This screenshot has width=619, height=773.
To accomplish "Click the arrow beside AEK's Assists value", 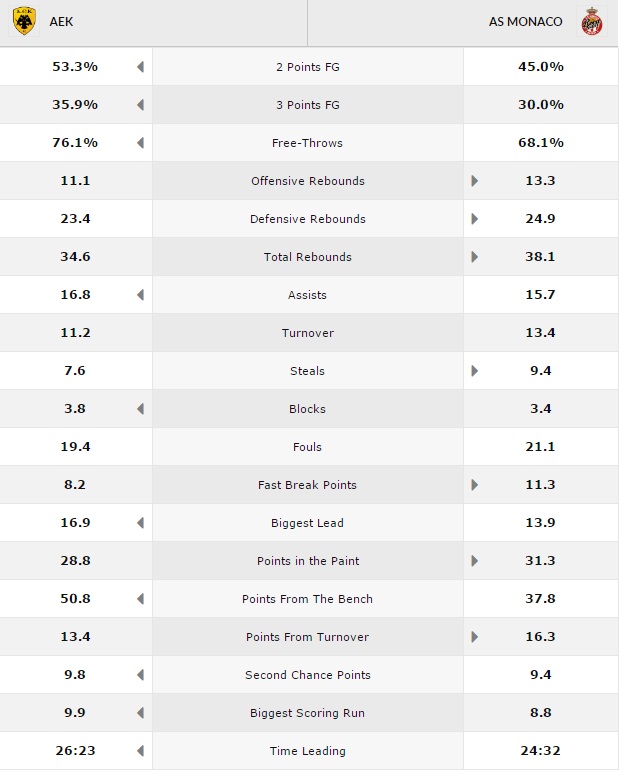I will point(141,295).
